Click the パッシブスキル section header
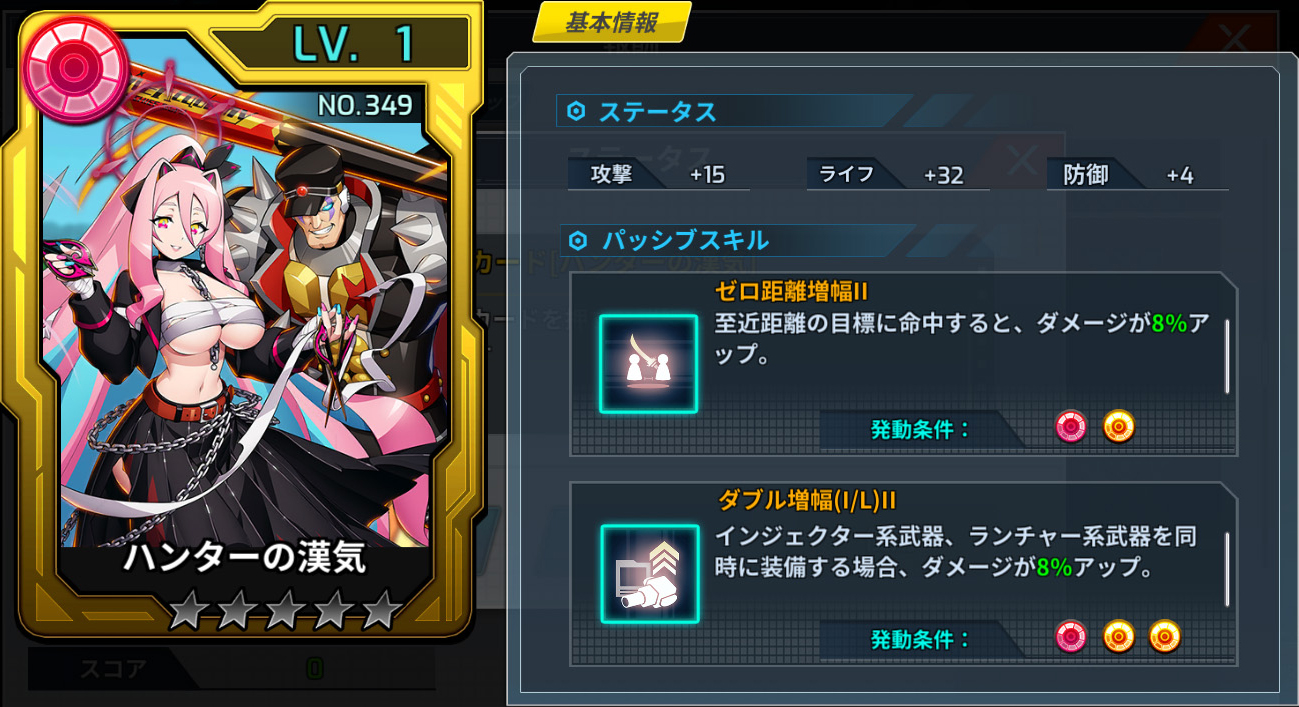Screen dimensions: 1299x707 point(738,241)
